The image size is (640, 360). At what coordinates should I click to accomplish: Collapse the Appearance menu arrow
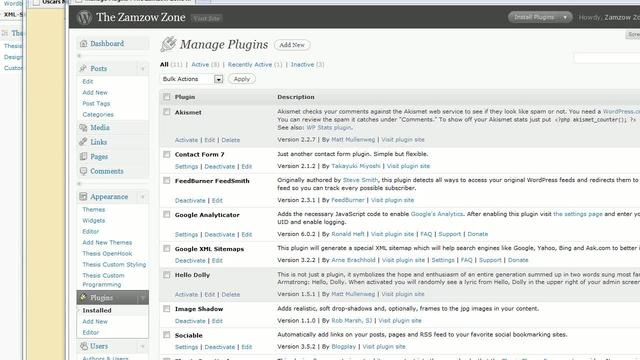pyautogui.click(x=143, y=197)
